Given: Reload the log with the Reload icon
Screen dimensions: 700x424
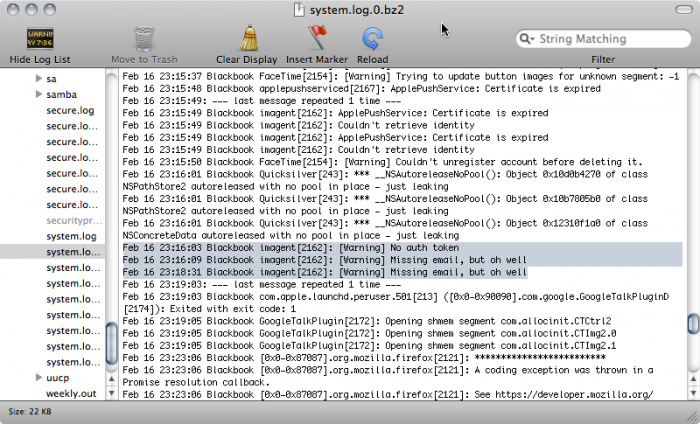Looking at the screenshot, I should [373, 39].
